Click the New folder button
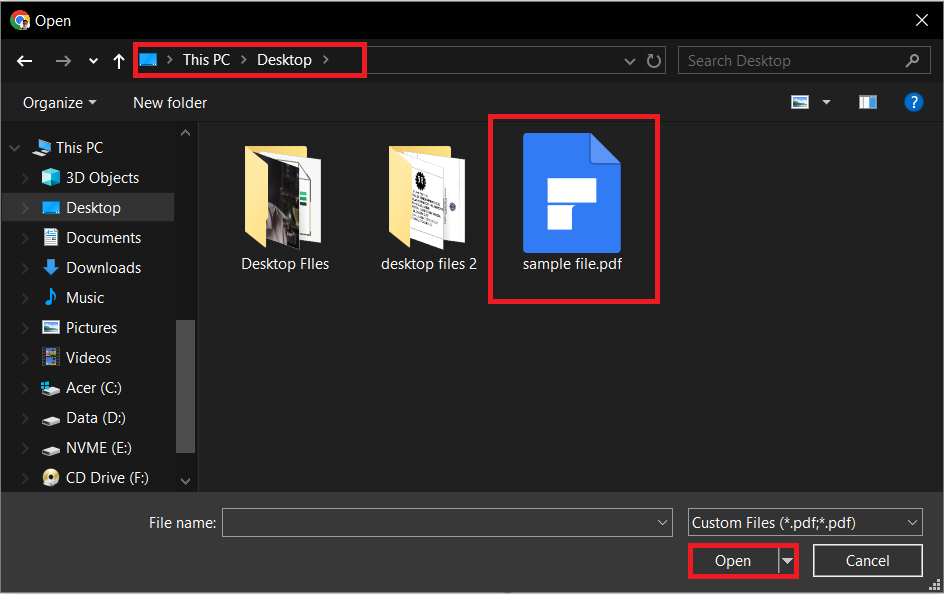Viewport: 944px width, 594px height. coord(168,102)
